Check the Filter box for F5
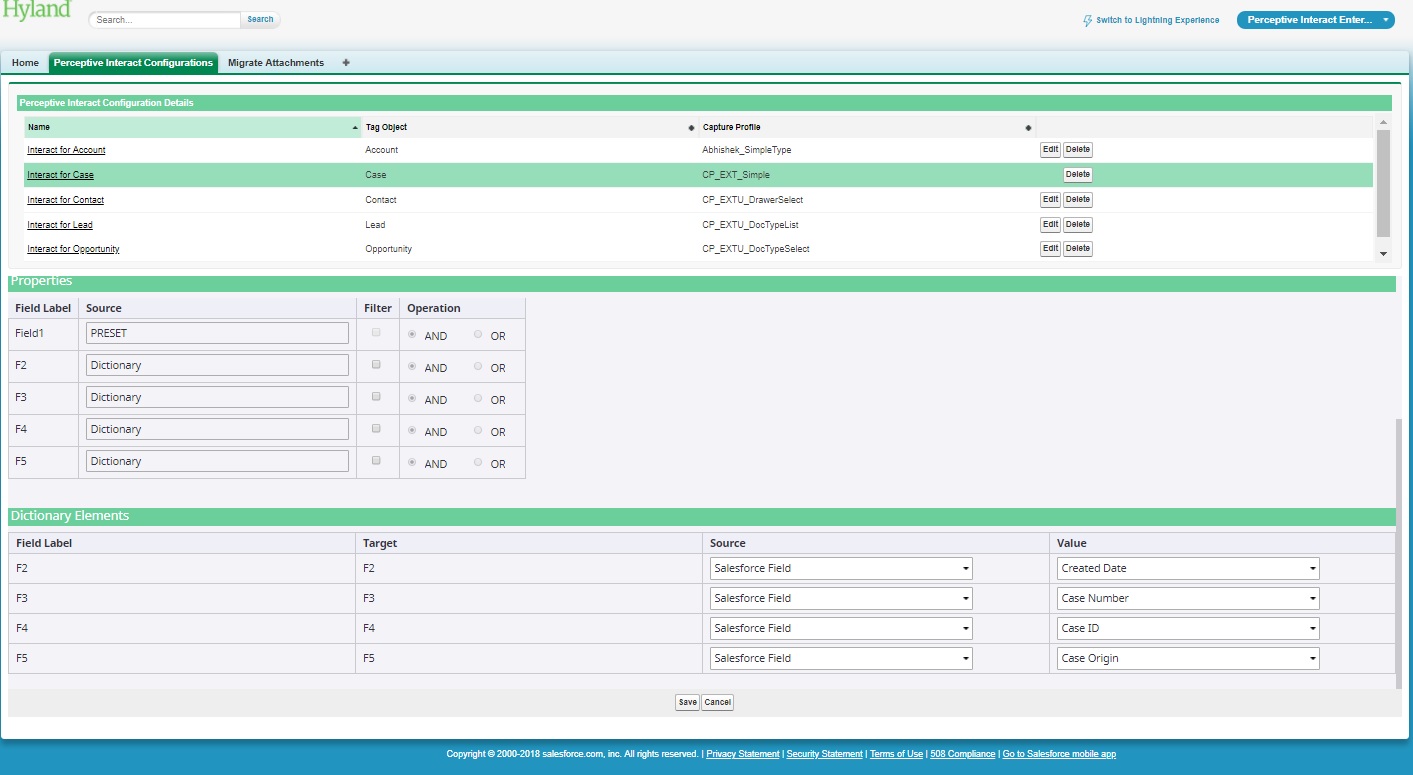The height and width of the screenshot is (775, 1413). 376,461
